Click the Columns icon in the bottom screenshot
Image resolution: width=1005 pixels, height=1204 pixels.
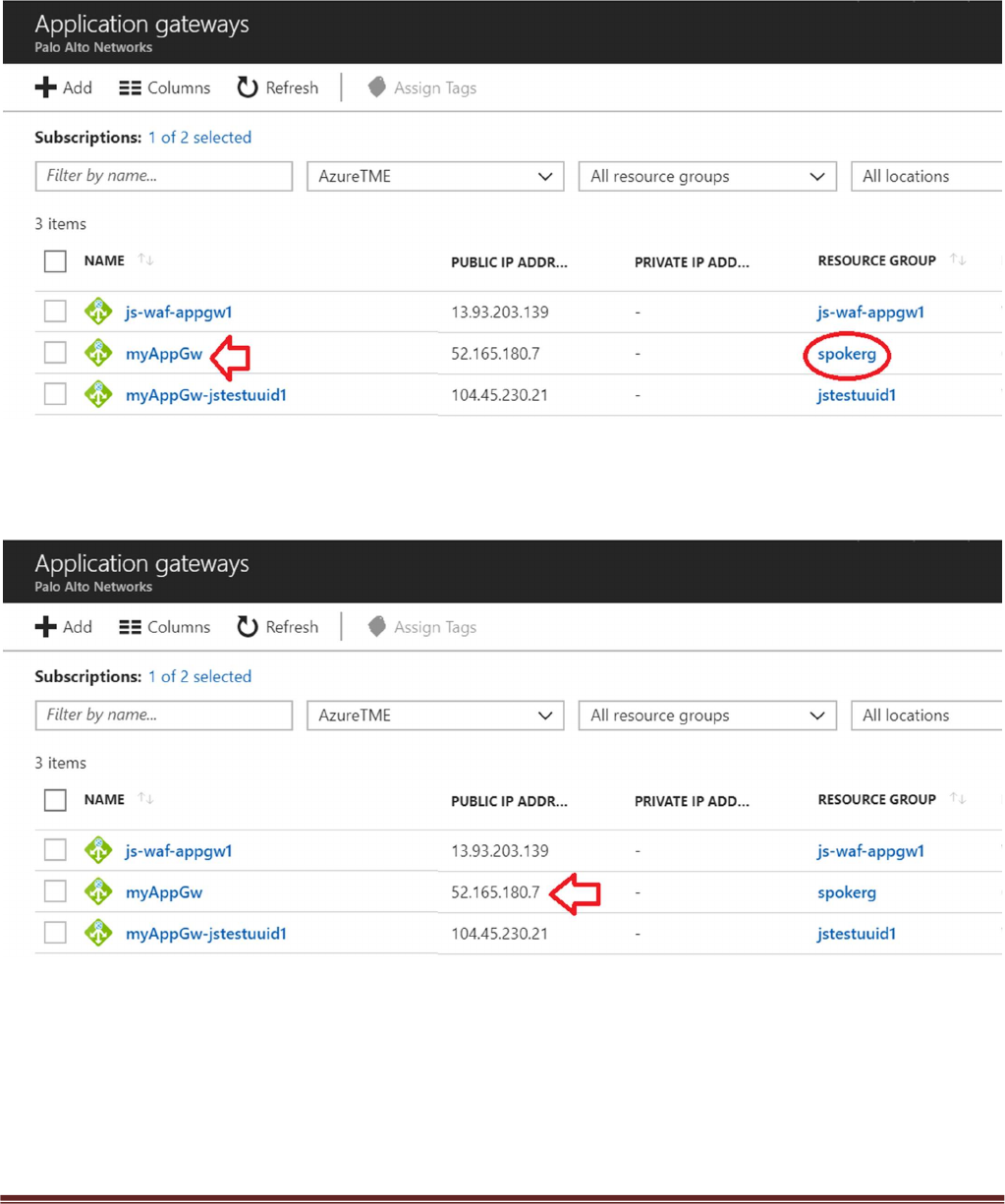point(130,627)
